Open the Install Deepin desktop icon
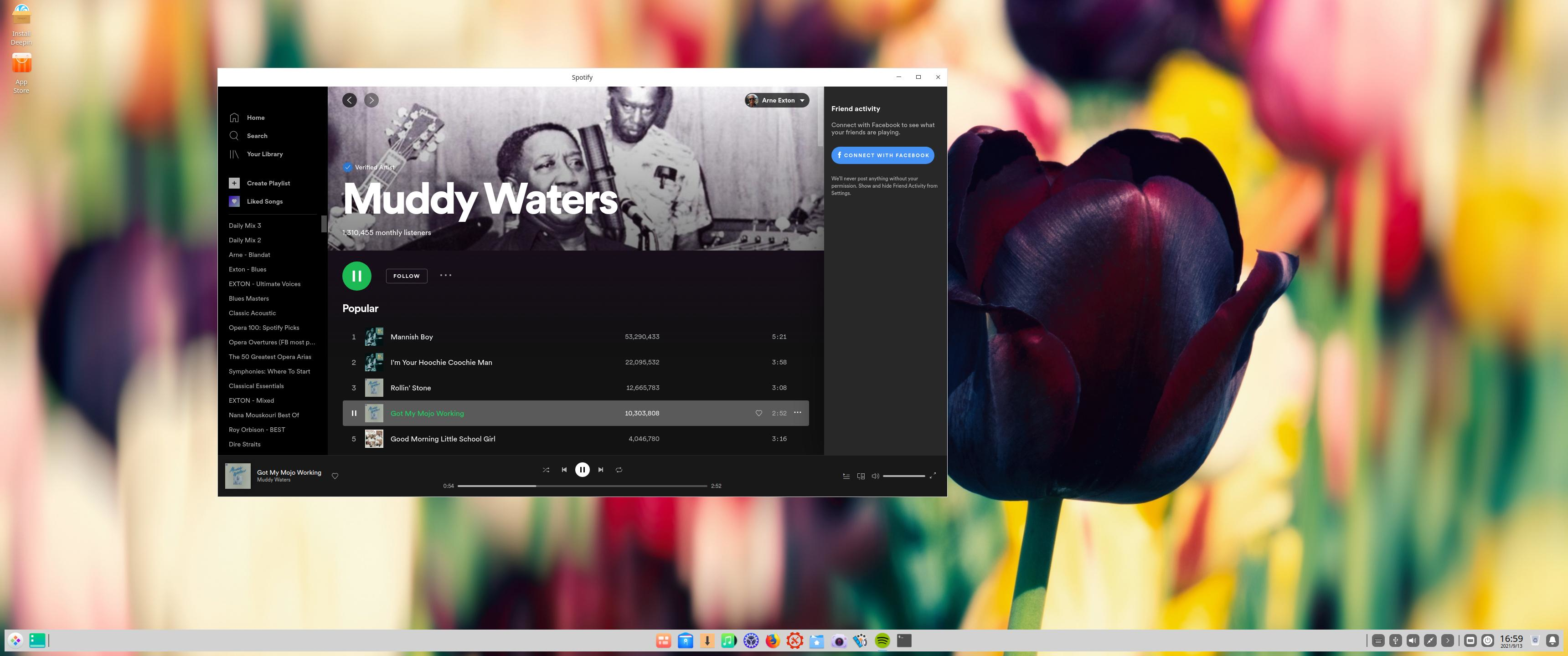1568x656 pixels. [21, 24]
